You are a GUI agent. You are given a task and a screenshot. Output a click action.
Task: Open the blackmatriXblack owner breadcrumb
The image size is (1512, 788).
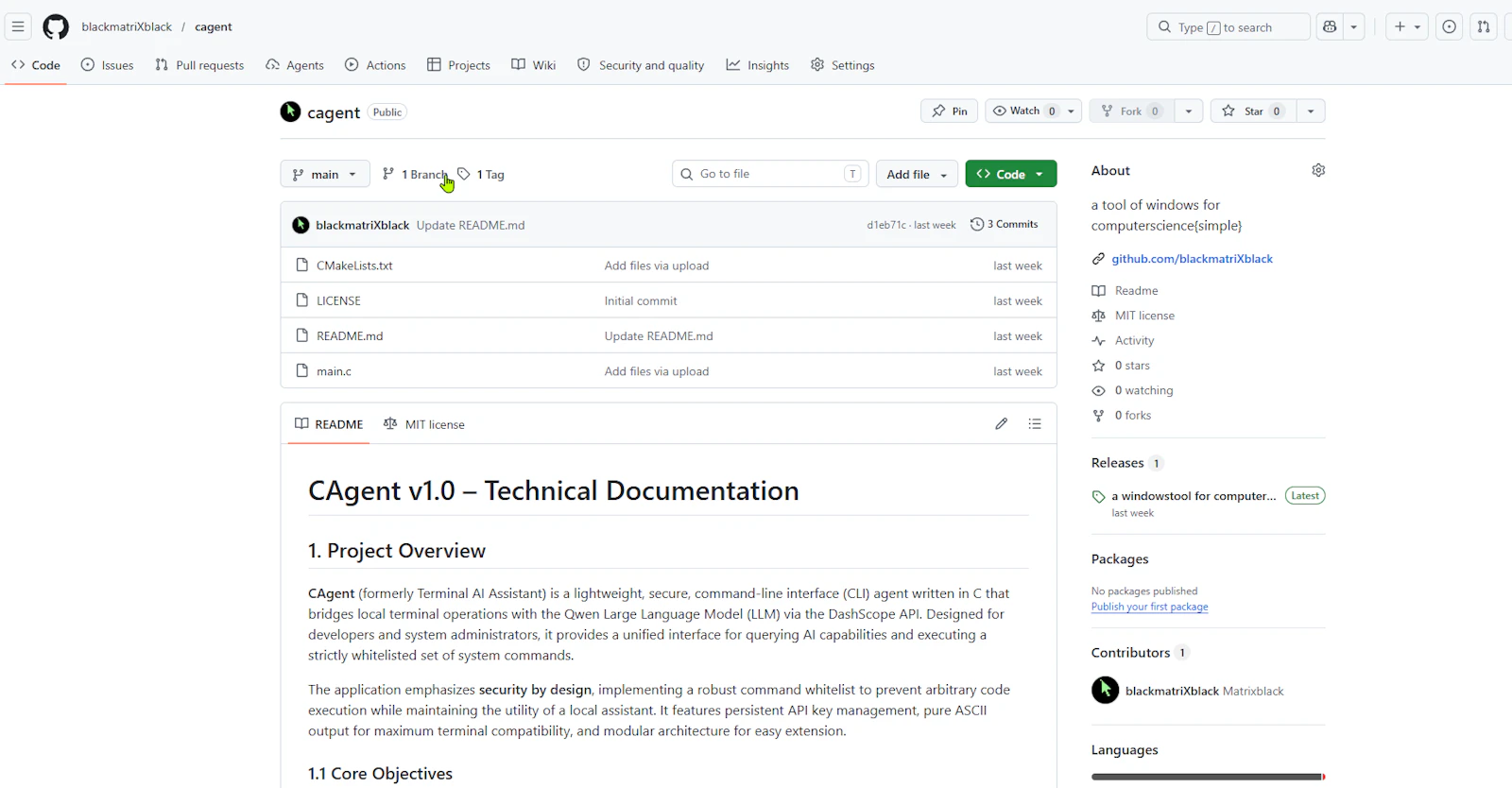tap(127, 26)
